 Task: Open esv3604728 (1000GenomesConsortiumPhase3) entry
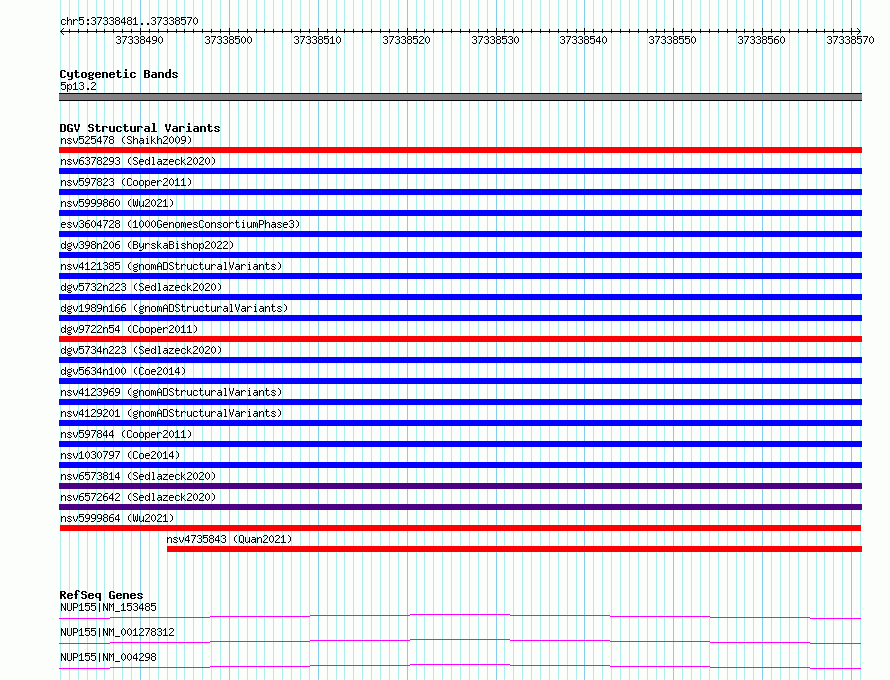180,224
